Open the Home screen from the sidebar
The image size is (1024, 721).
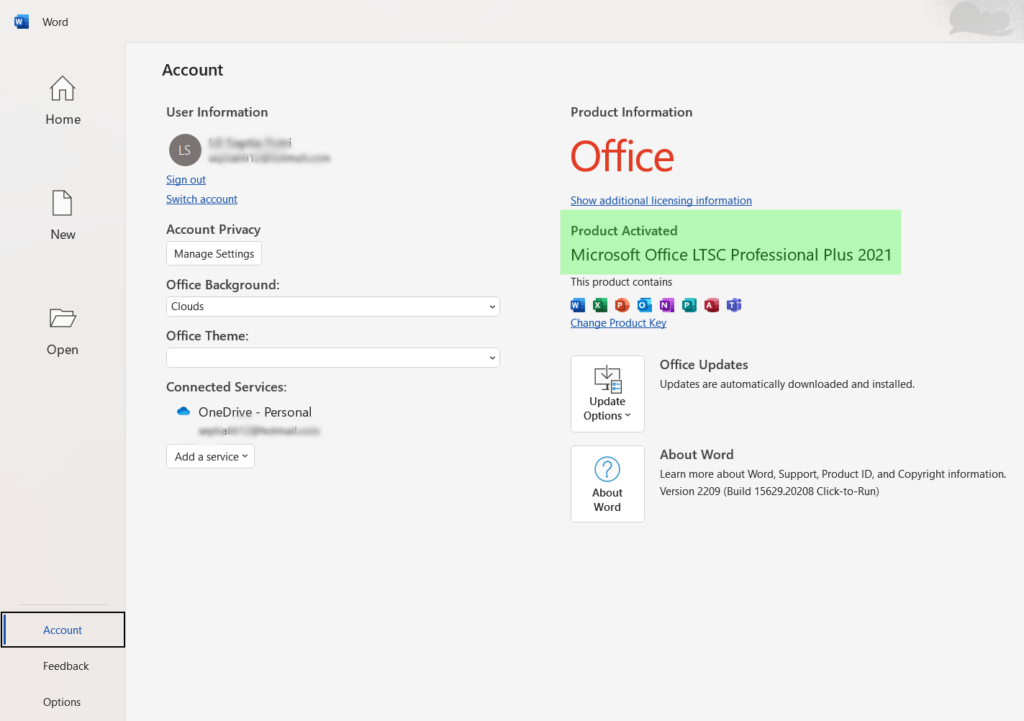[x=62, y=100]
